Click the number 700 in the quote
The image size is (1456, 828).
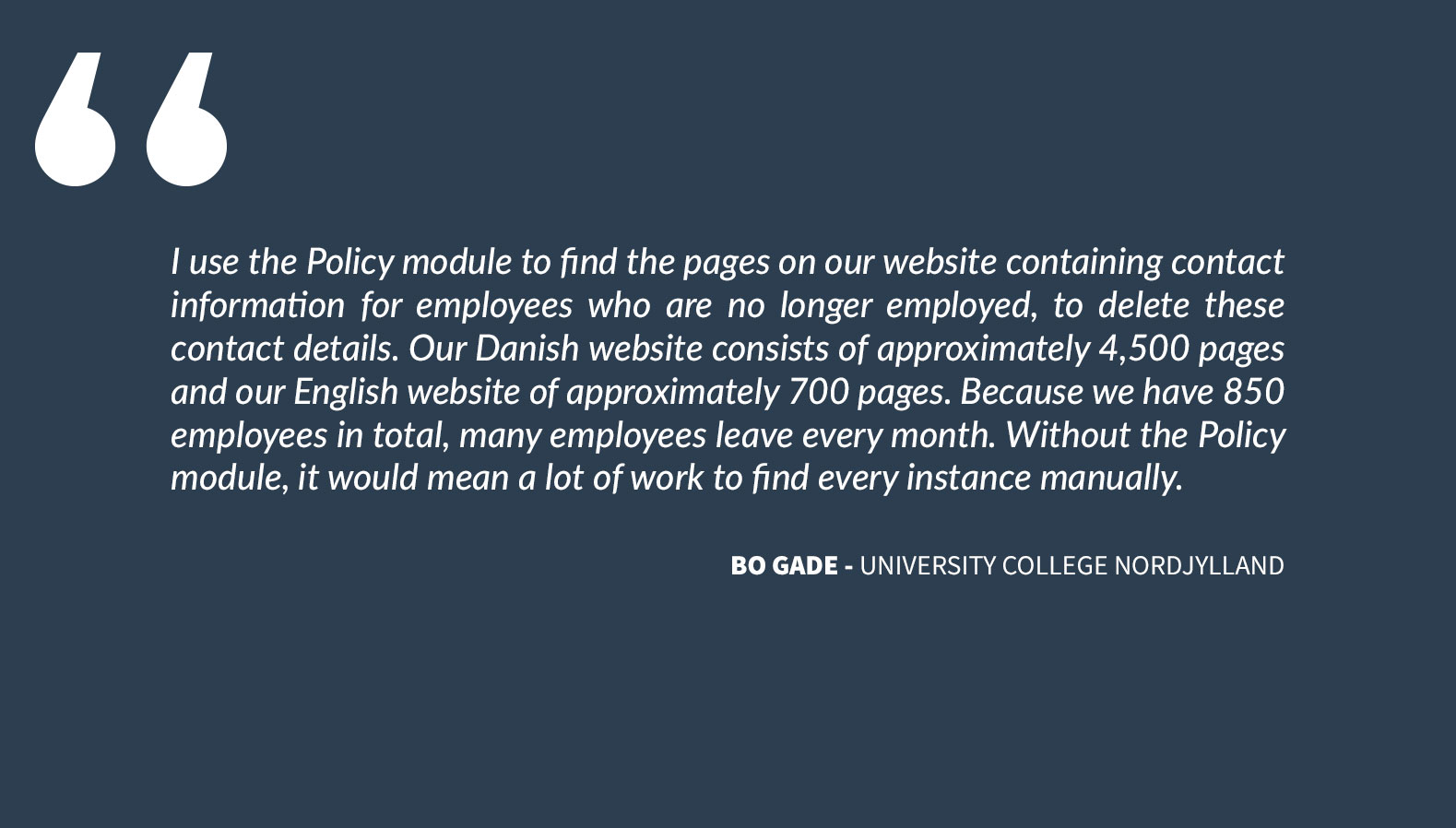click(x=818, y=392)
